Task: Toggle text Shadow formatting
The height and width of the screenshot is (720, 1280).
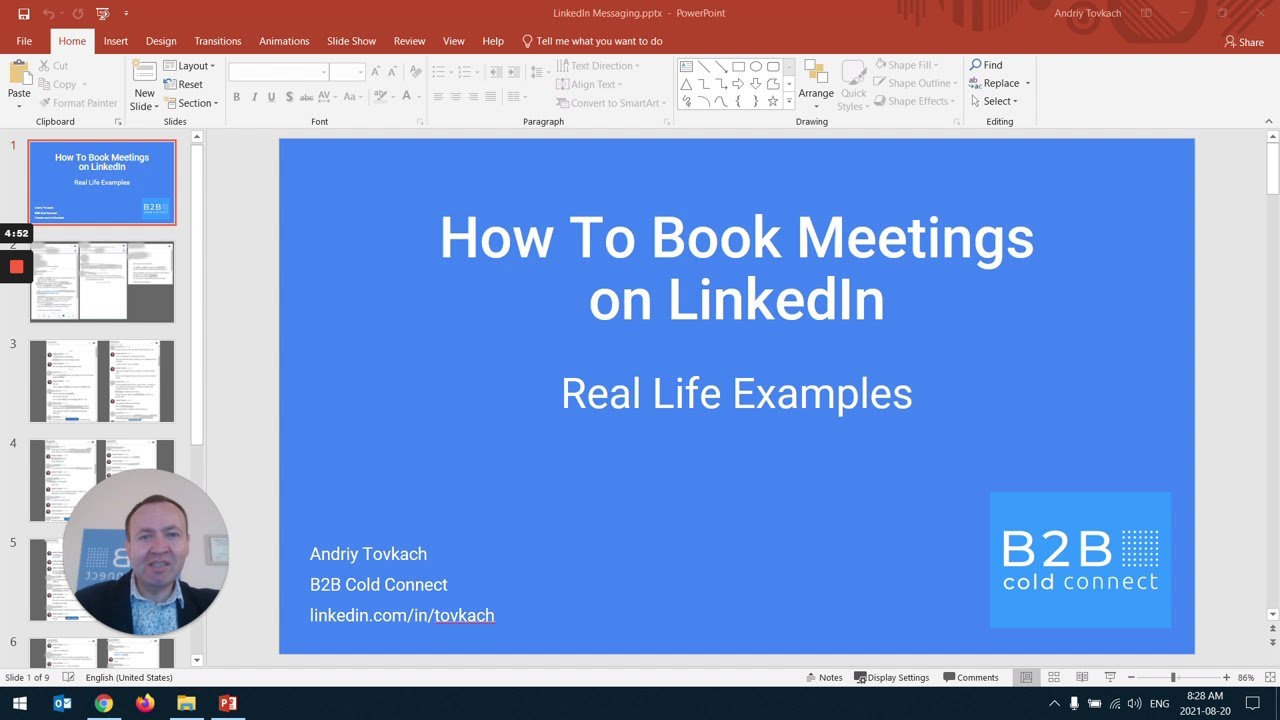Action: click(x=289, y=97)
